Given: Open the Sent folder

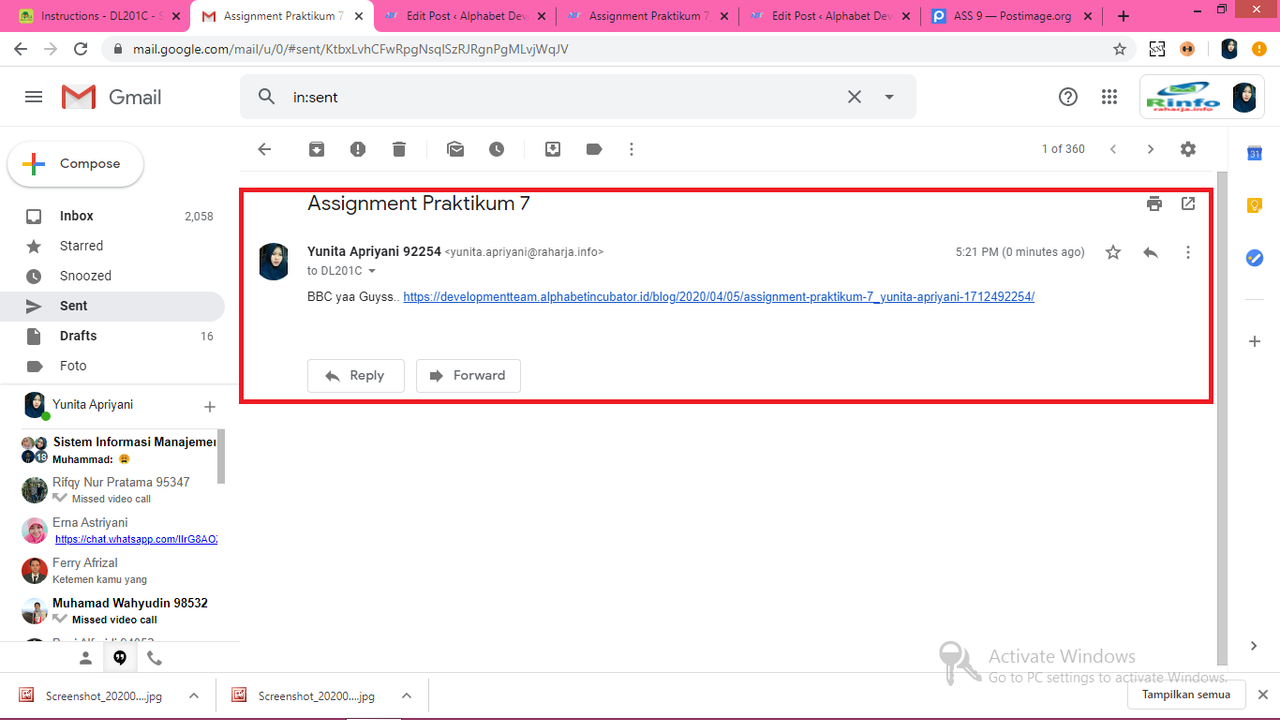Looking at the screenshot, I should (112, 306).
